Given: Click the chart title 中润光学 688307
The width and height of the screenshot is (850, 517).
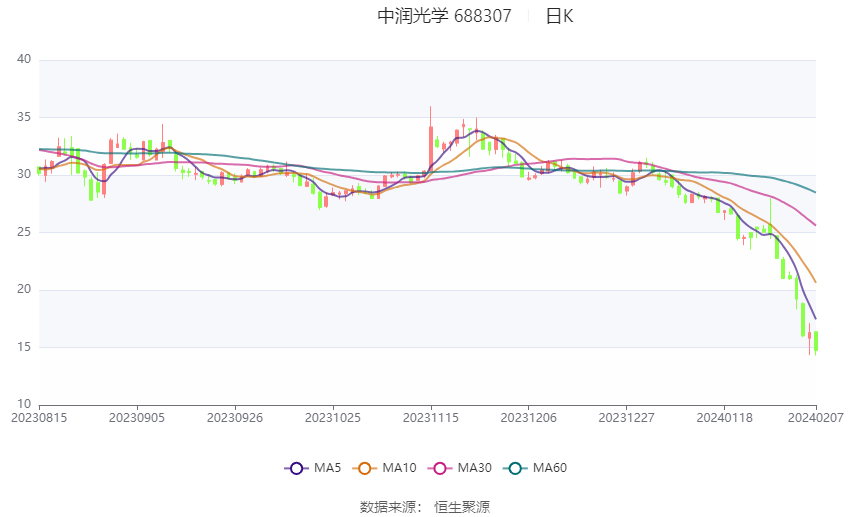Looking at the screenshot, I should [445, 16].
